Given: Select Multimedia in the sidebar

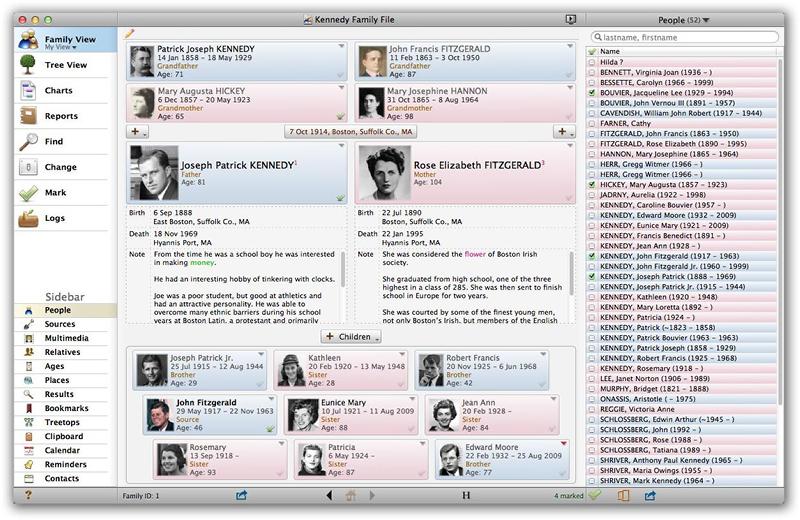Looking at the screenshot, I should click(66, 338).
